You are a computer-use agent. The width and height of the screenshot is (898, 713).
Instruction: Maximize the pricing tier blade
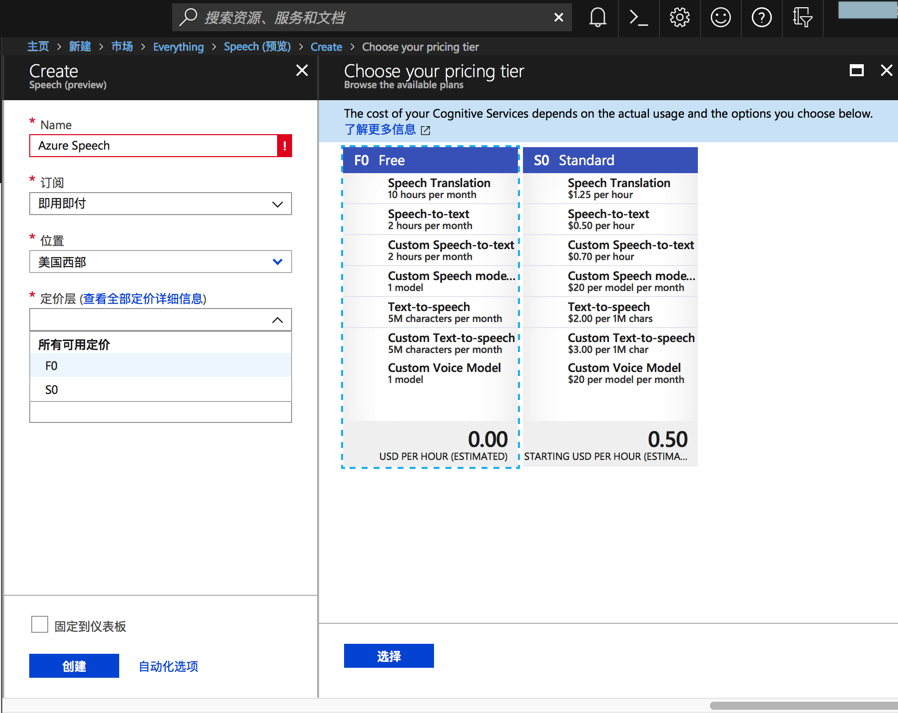pyautogui.click(x=857, y=70)
